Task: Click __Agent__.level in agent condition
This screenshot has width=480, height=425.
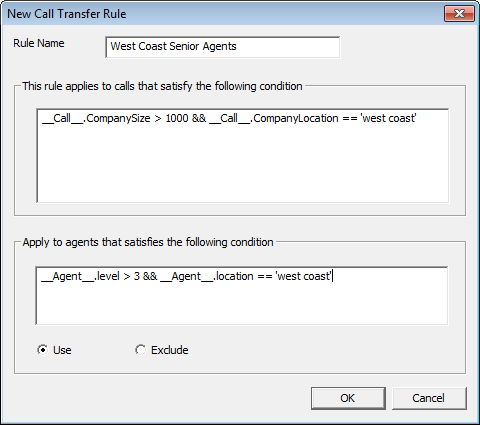Action: click(x=80, y=276)
